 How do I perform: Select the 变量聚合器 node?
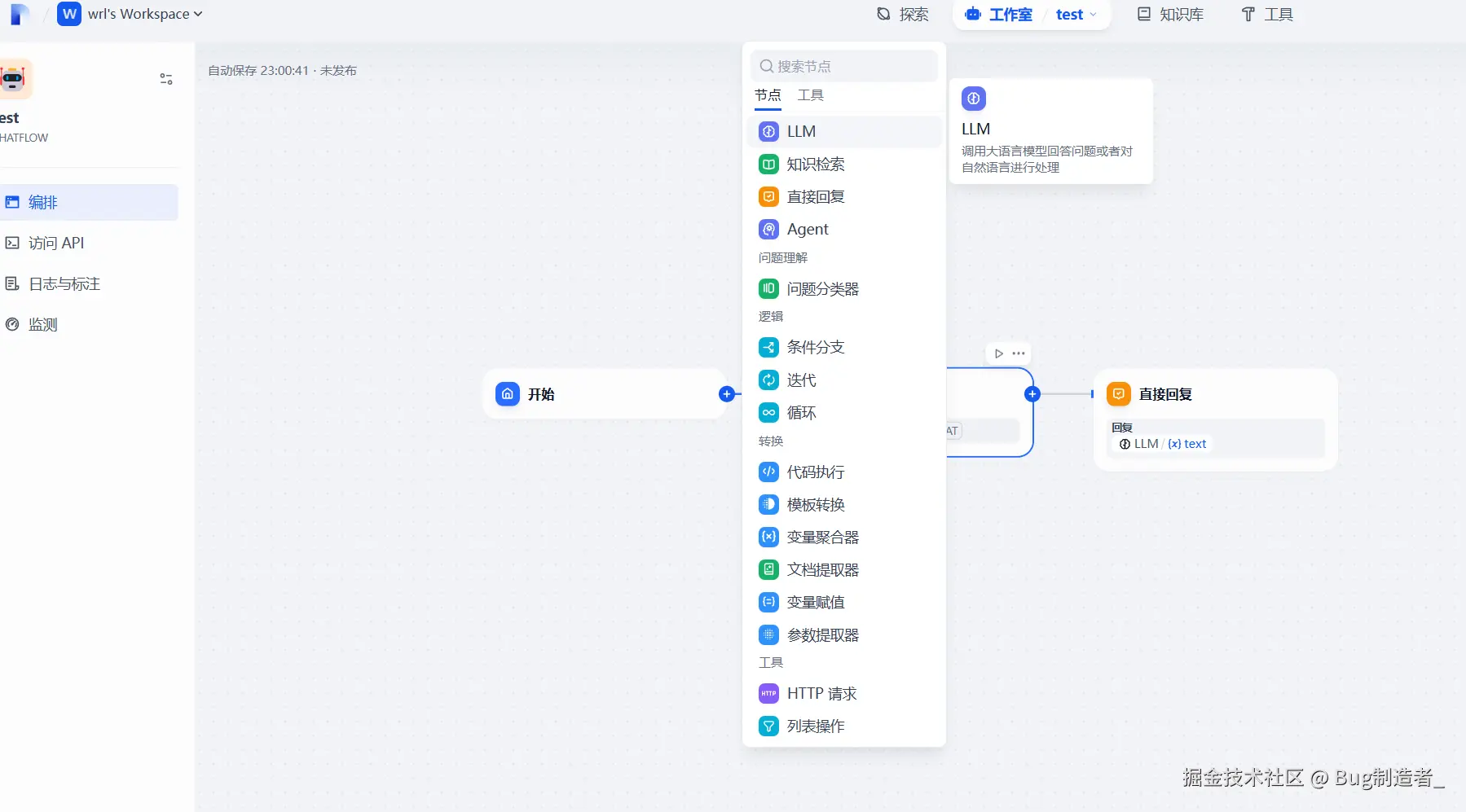(823, 537)
